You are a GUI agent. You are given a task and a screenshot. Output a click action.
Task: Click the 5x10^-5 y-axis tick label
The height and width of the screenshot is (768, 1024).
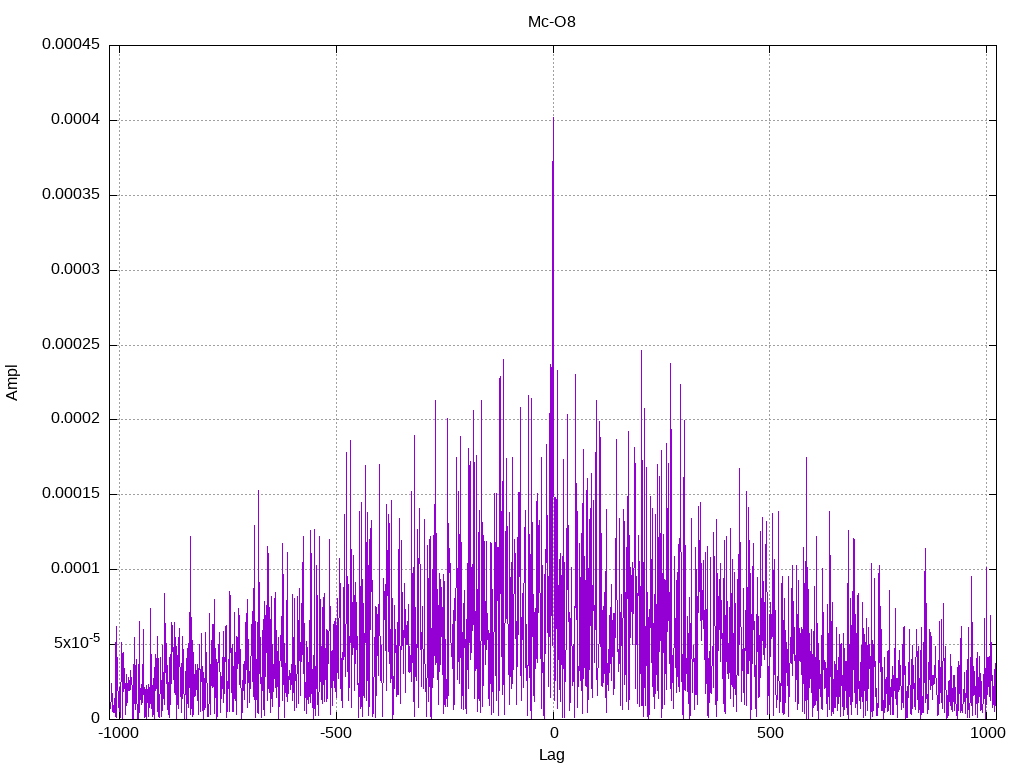tap(77, 642)
